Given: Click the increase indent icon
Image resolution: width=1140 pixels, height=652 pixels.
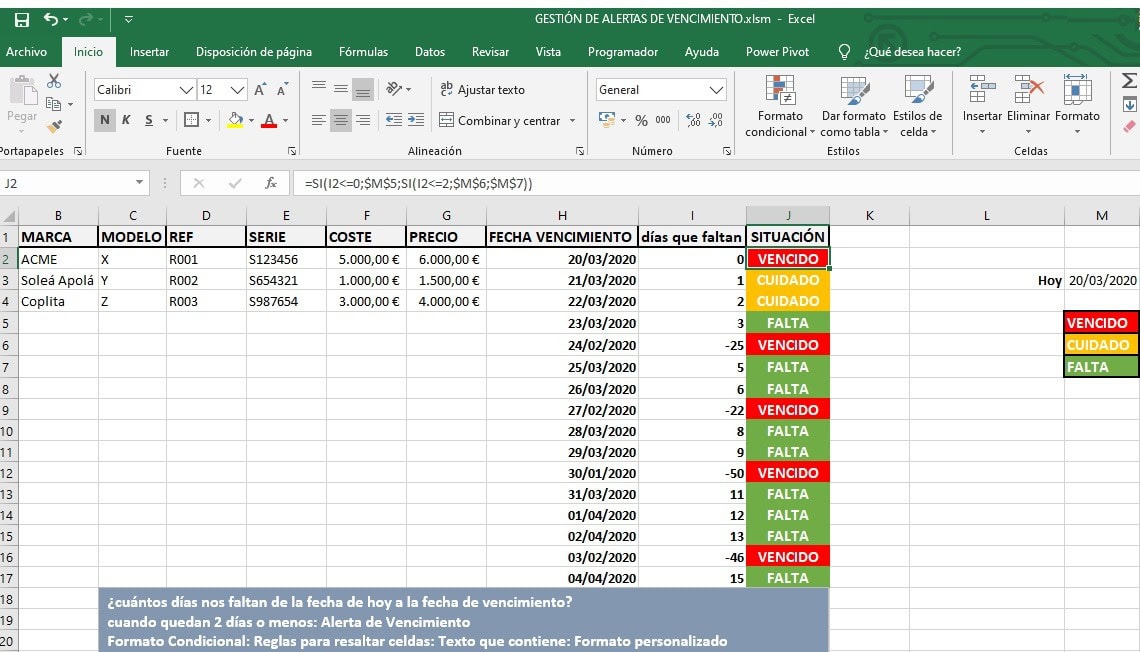Looking at the screenshot, I should pos(415,120).
